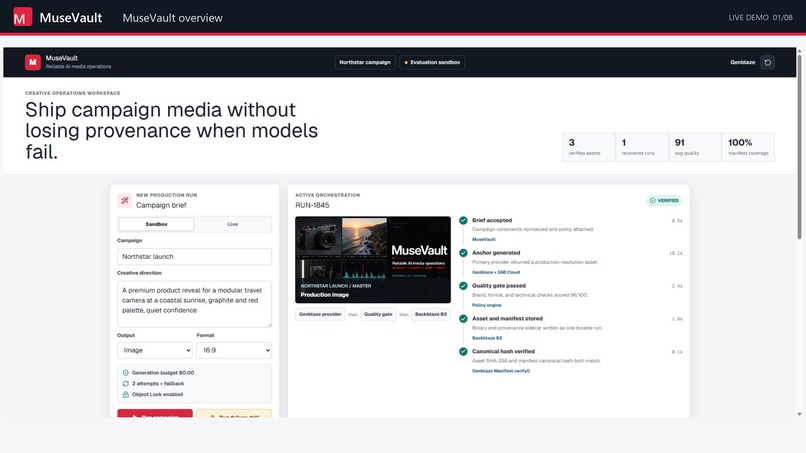Click the Quality gate passed step title
Screen dimensions: 806x453
(499, 286)
